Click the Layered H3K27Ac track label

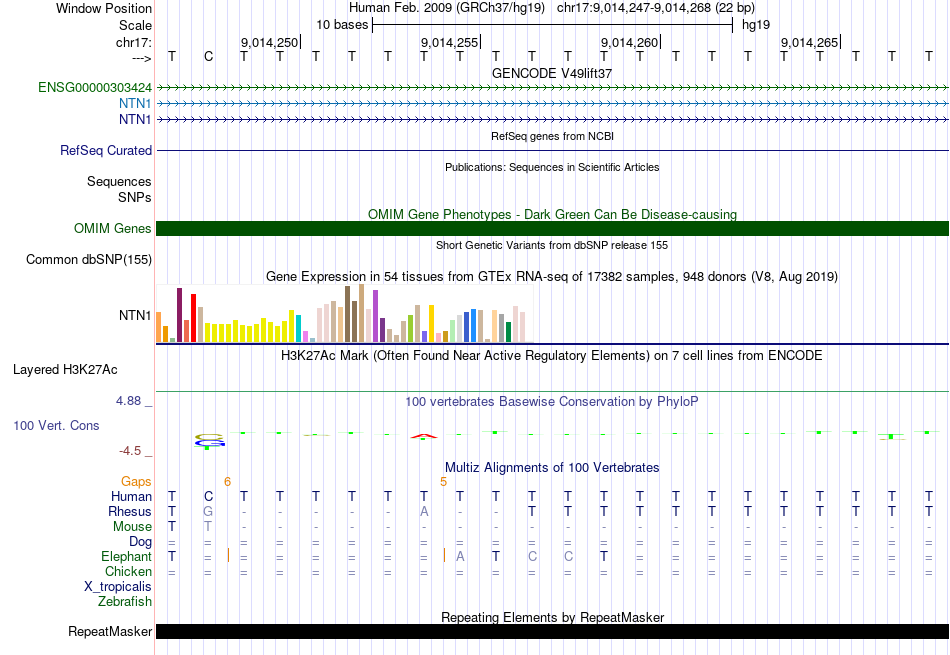[65, 369]
